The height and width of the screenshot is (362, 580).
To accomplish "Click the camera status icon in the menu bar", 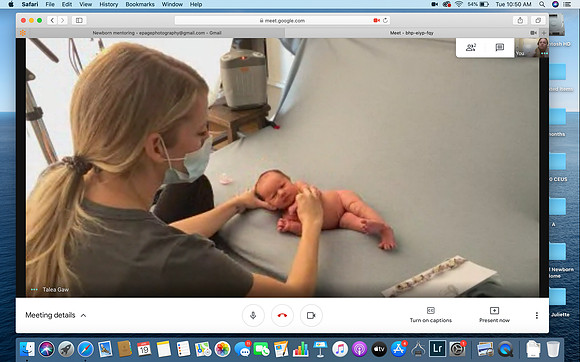I will (x=435, y=4).
